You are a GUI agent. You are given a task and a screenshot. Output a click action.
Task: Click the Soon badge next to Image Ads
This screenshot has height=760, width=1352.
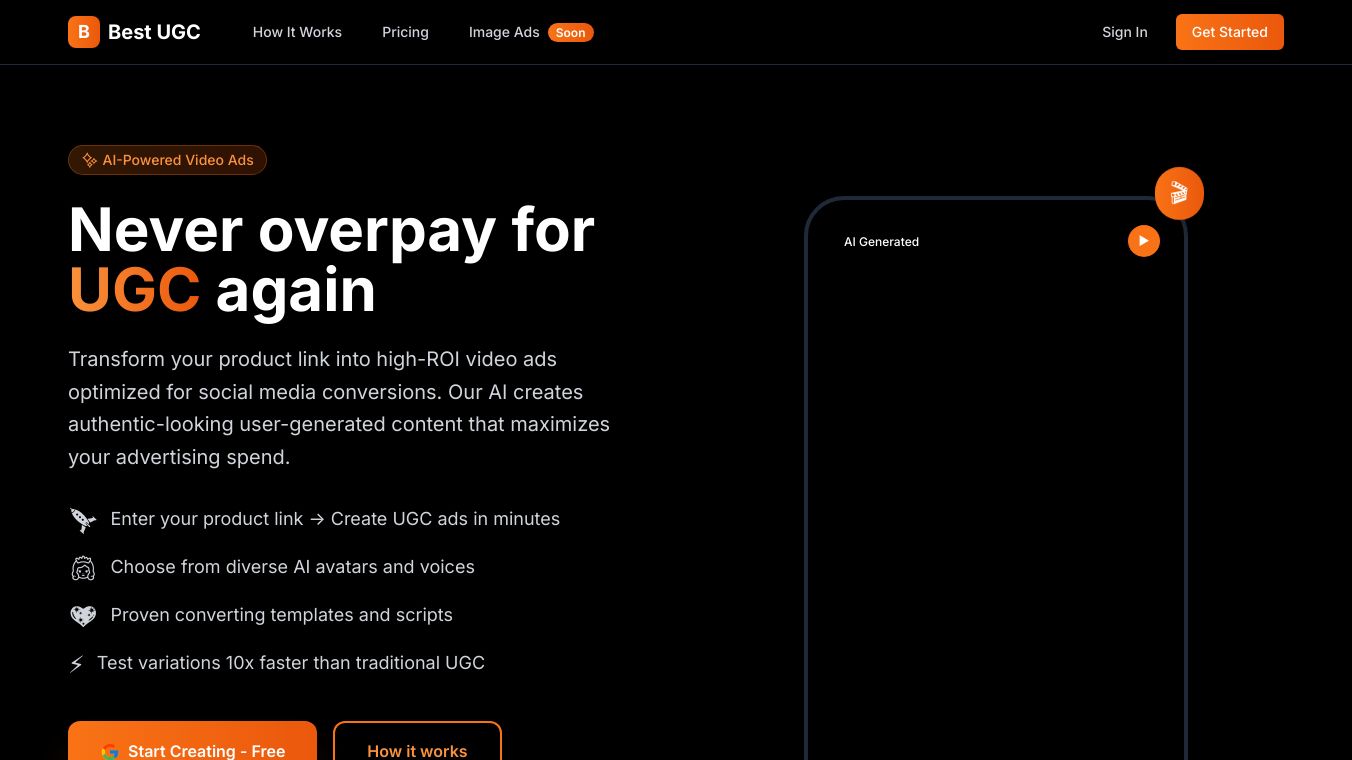(x=571, y=32)
